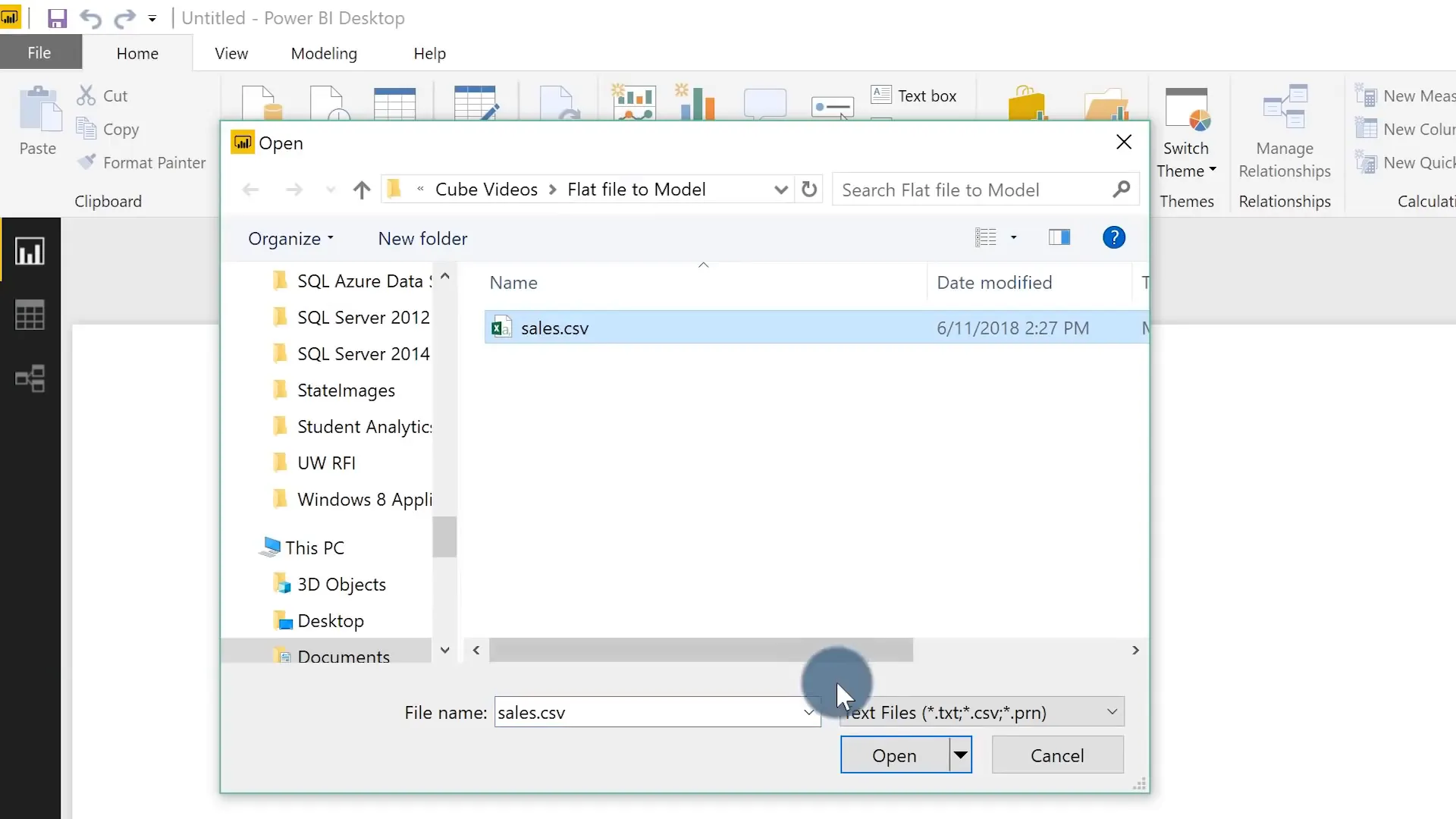Open the Data view from sidebar
The height and width of the screenshot is (819, 1456).
pyautogui.click(x=30, y=315)
